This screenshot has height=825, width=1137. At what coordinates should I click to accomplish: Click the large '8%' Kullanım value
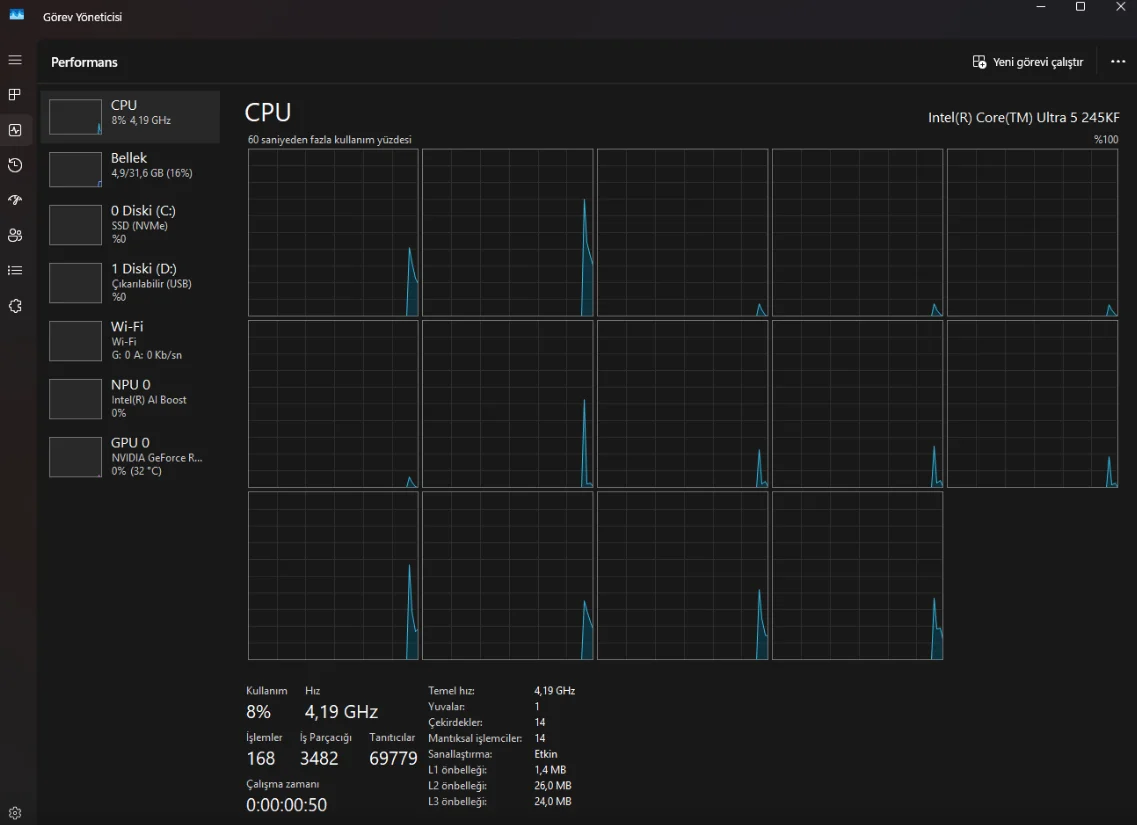click(x=258, y=712)
